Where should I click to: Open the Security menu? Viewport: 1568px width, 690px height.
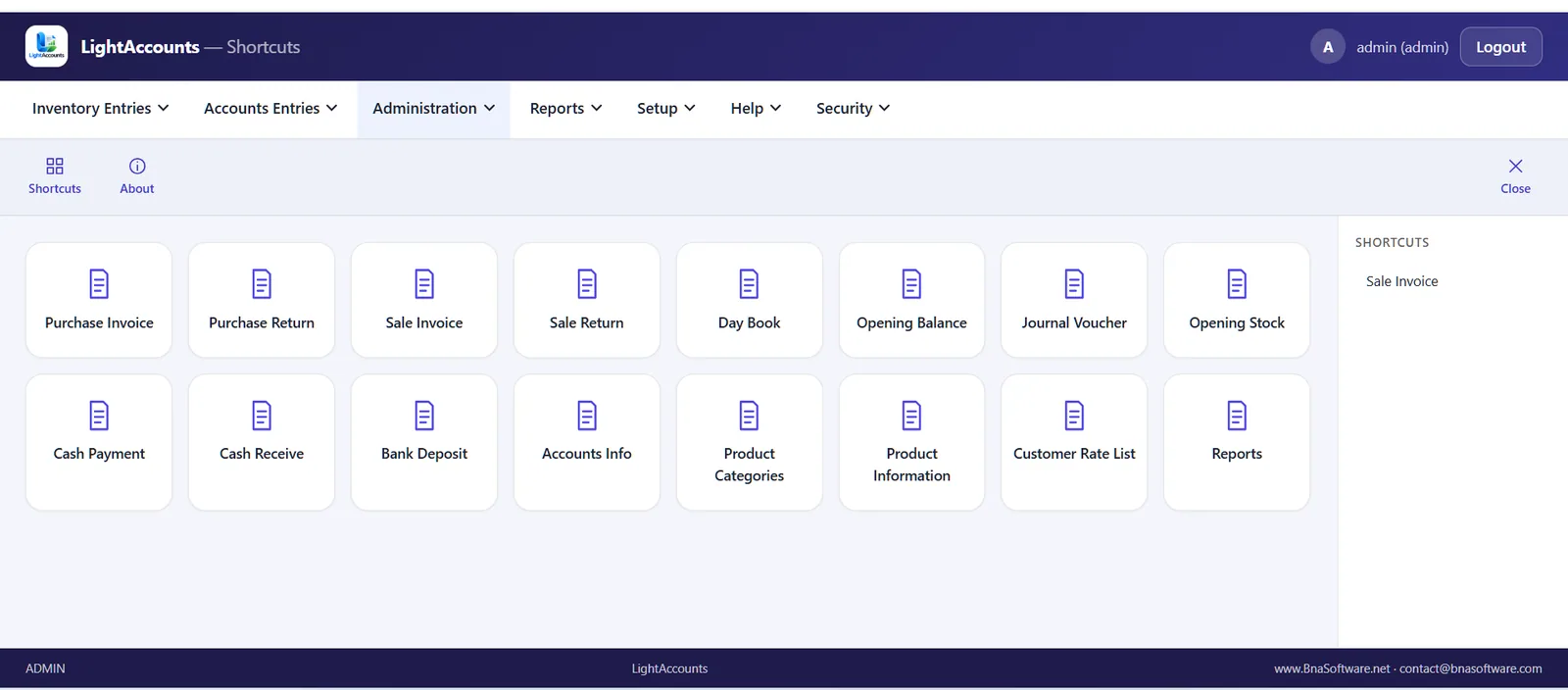(x=853, y=109)
